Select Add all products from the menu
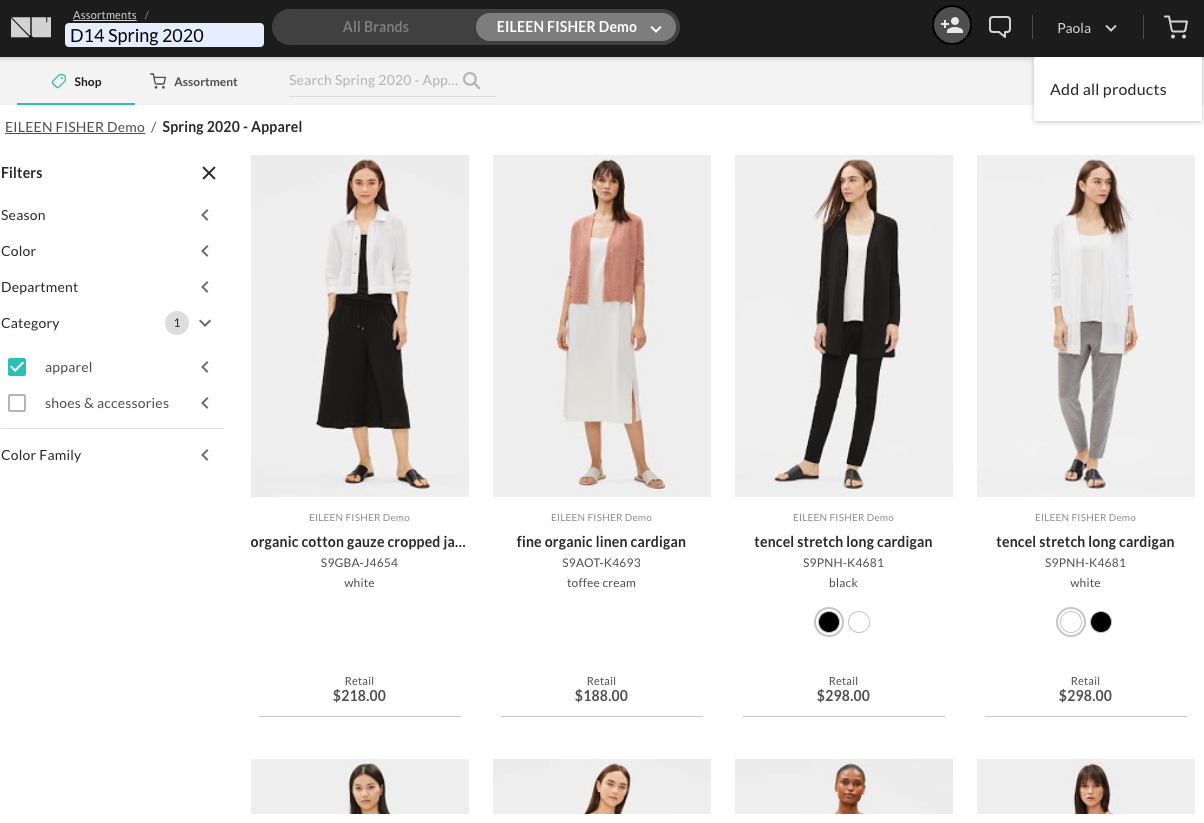Screen dimensions: 1204x823 coord(1108,89)
